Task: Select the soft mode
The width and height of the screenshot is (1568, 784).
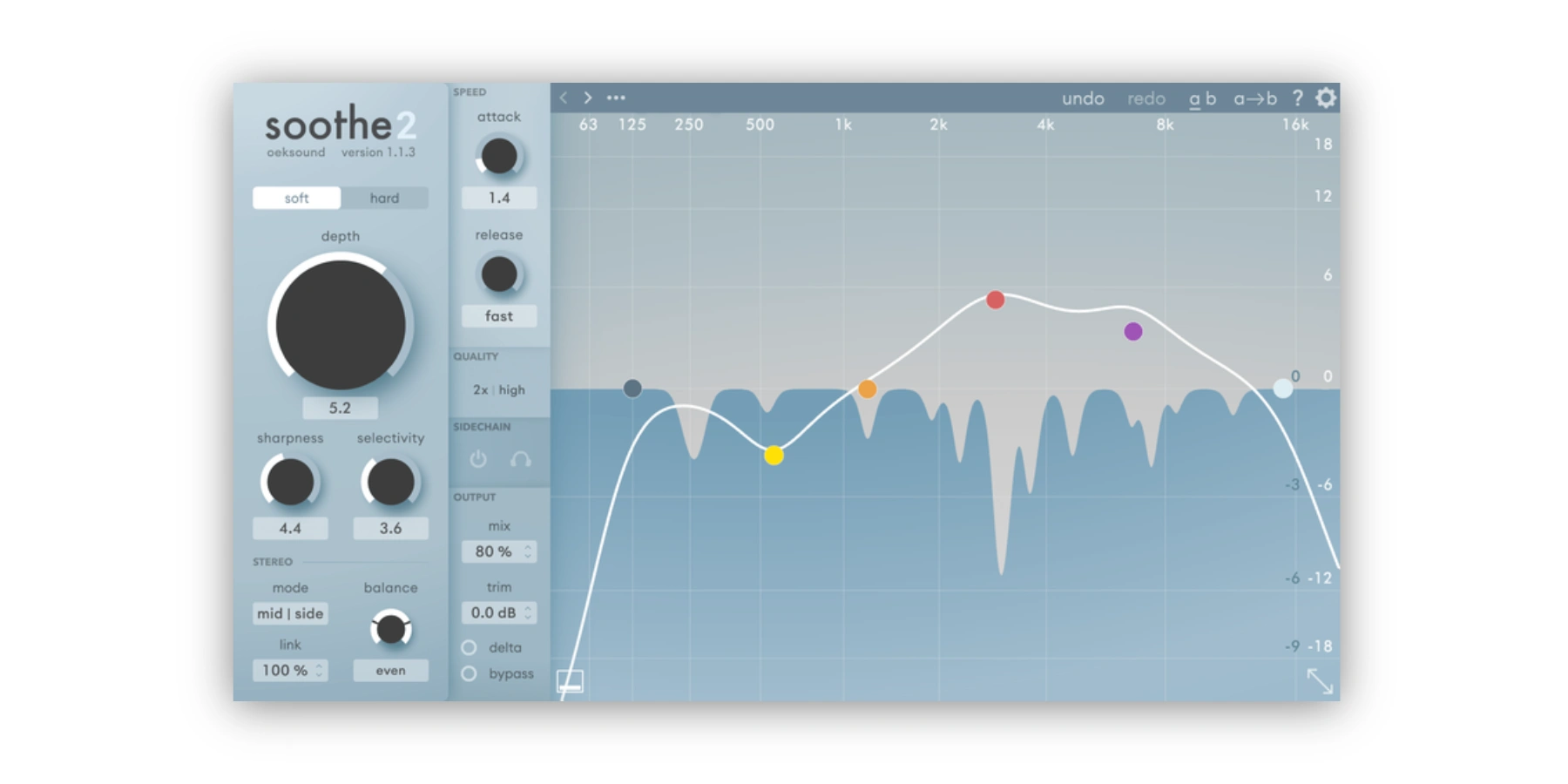Action: (x=296, y=198)
